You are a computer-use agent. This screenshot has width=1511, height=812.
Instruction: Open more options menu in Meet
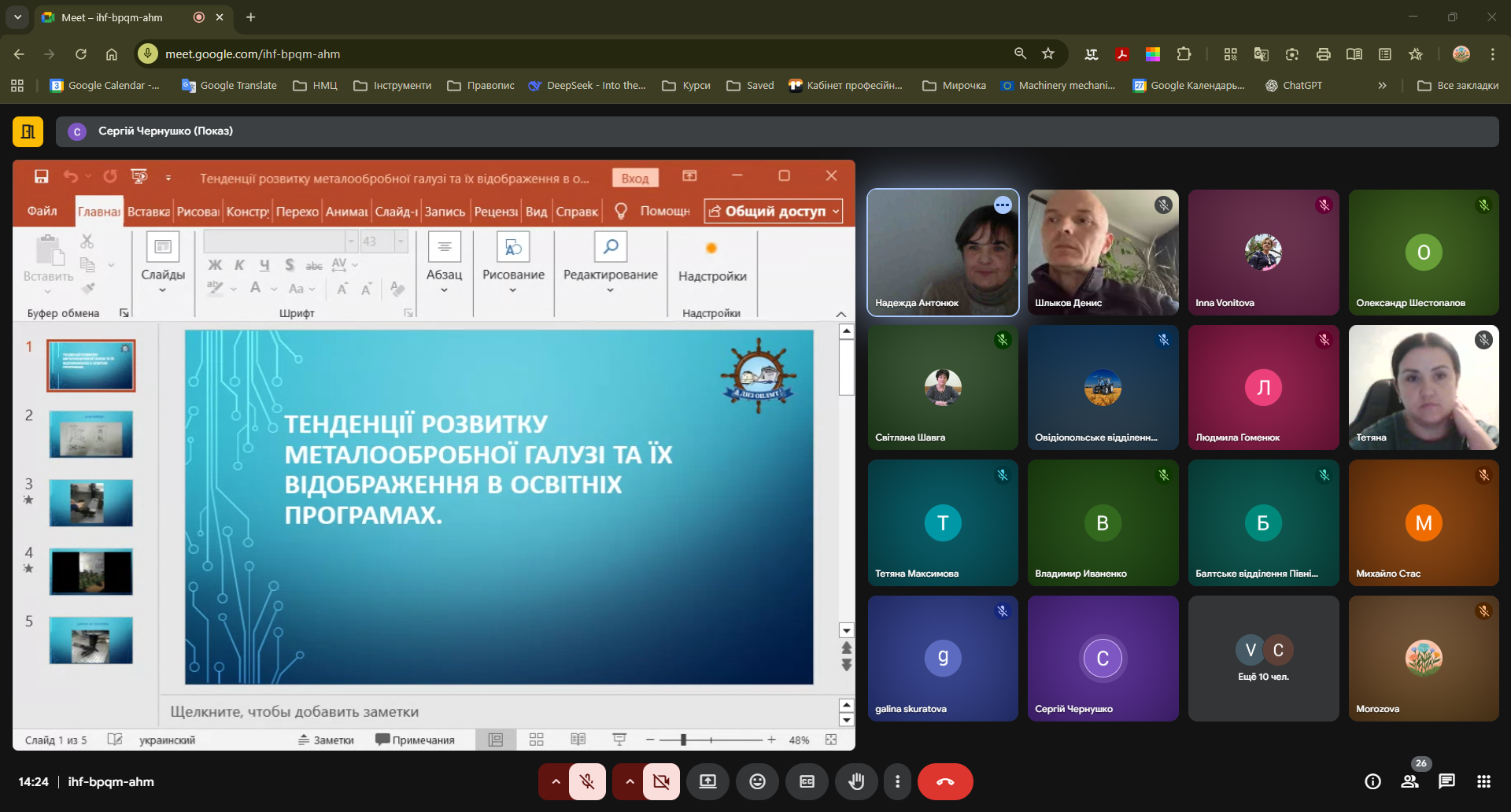click(x=897, y=781)
